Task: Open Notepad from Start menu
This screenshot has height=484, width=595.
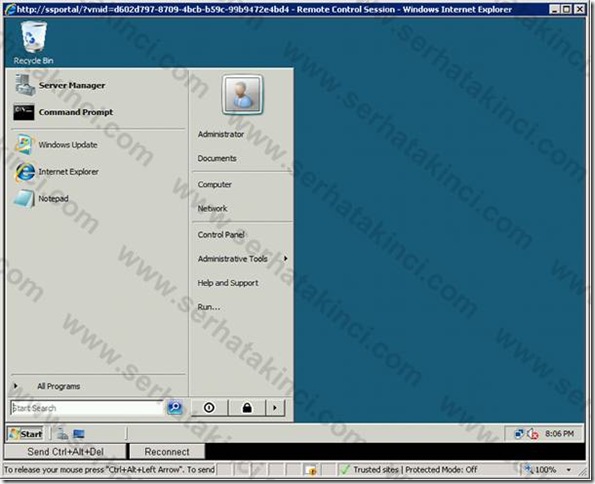Action: [41, 199]
